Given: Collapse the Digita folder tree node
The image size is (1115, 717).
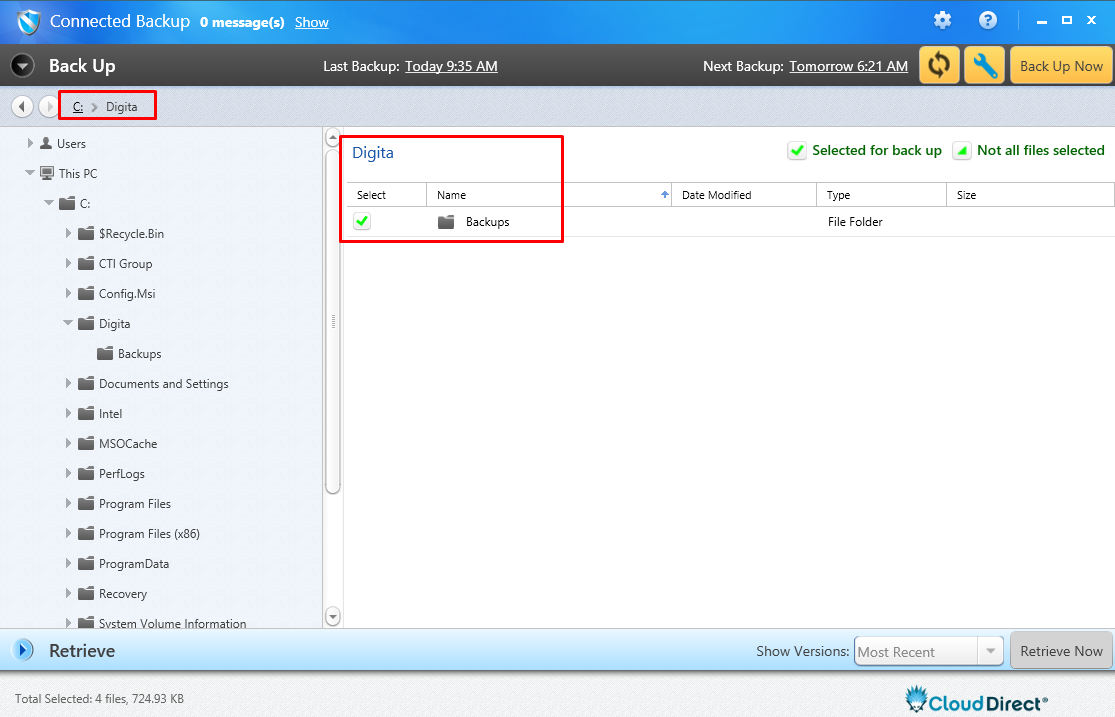Looking at the screenshot, I should (69, 324).
